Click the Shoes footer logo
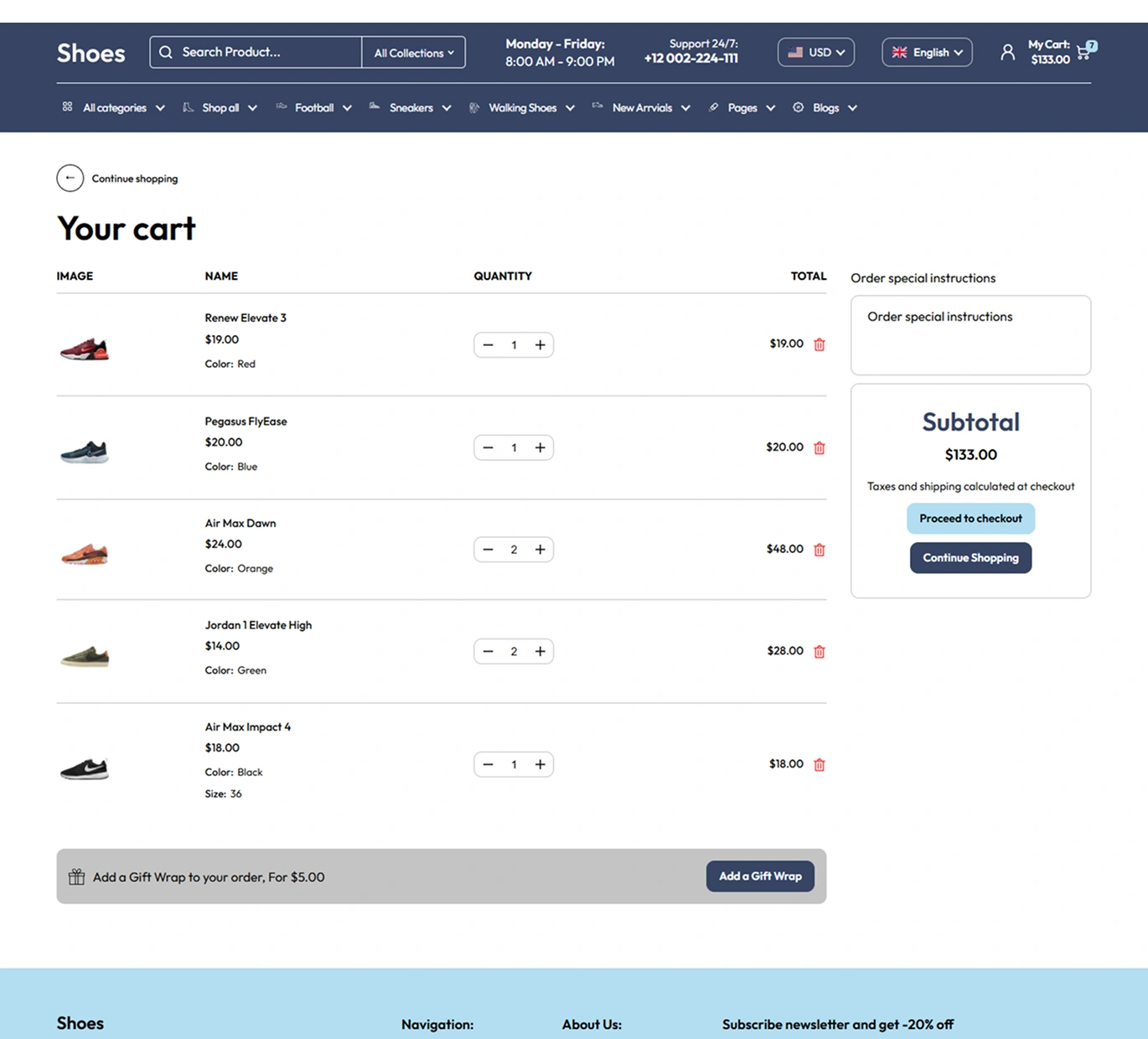This screenshot has width=1148, height=1039. click(80, 1023)
